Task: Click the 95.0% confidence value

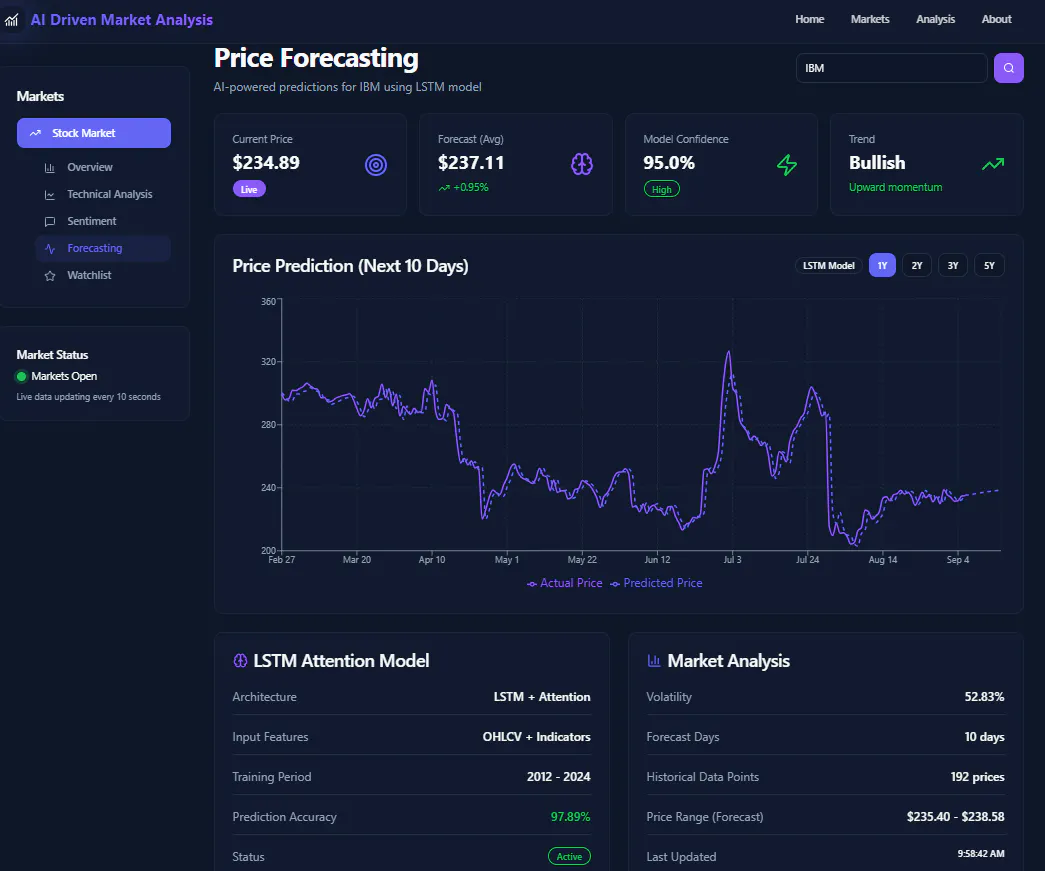Action: [668, 163]
